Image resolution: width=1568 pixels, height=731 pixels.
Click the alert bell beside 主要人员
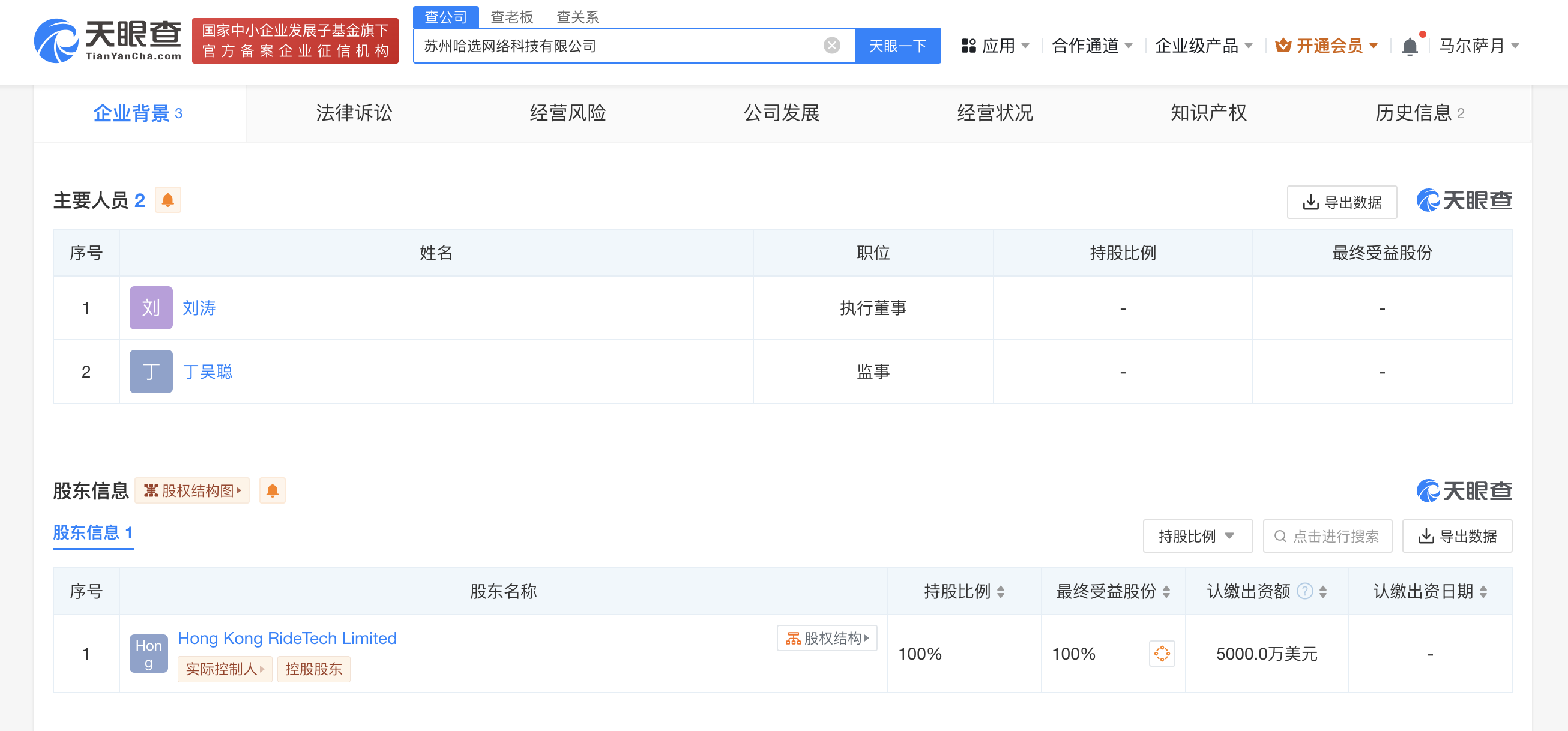tap(168, 200)
